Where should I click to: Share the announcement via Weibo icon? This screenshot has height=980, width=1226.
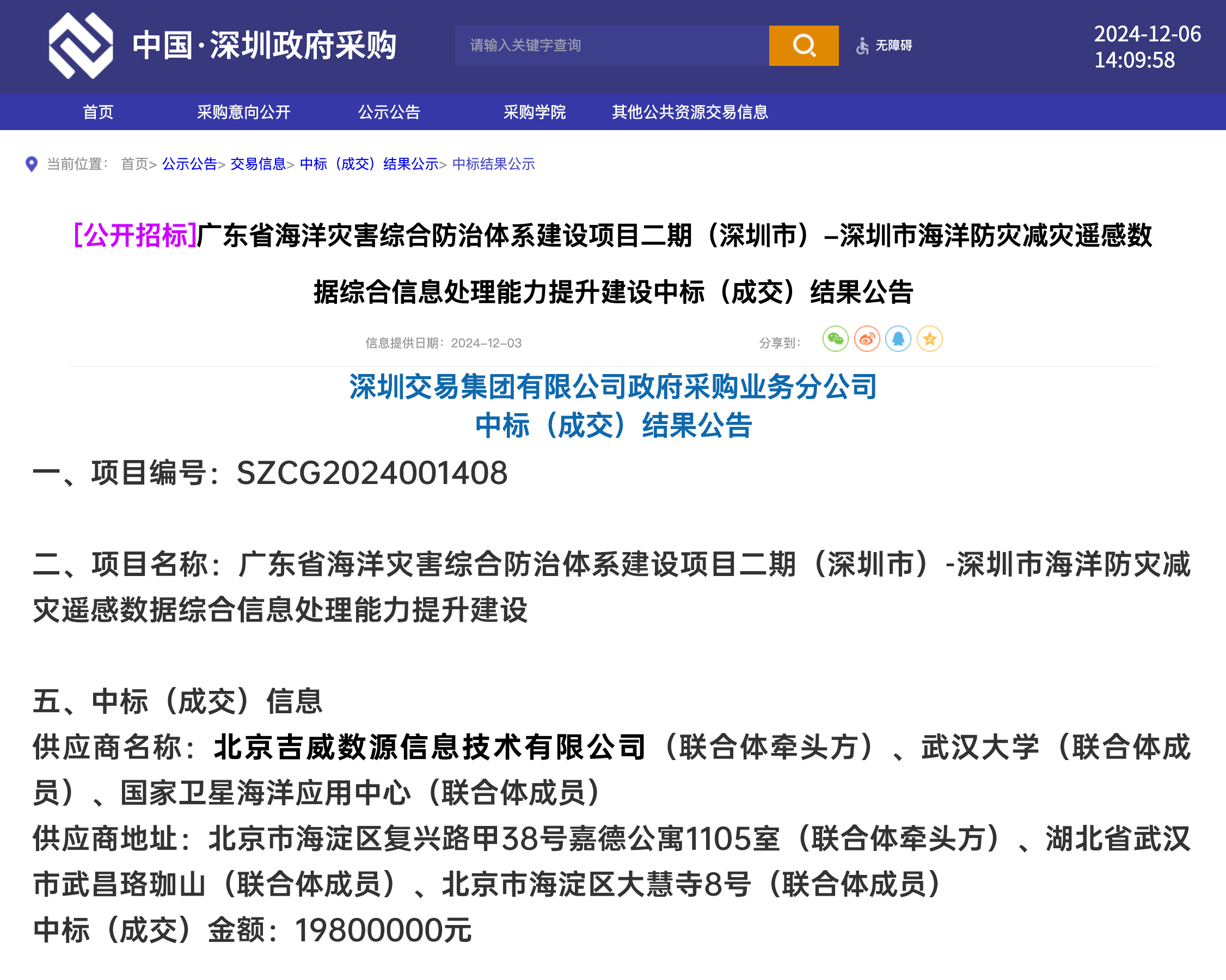click(x=867, y=340)
